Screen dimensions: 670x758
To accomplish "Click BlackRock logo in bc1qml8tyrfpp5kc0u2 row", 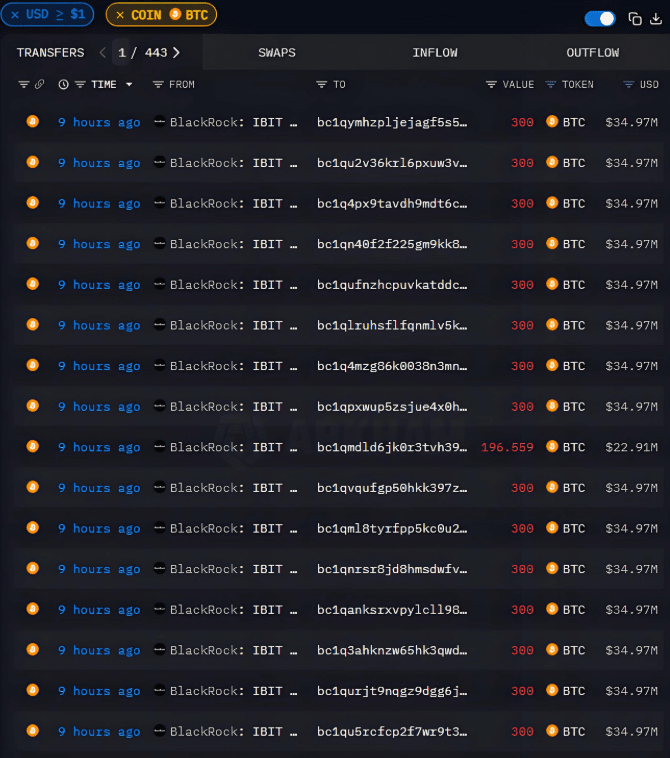I will tap(160, 527).
